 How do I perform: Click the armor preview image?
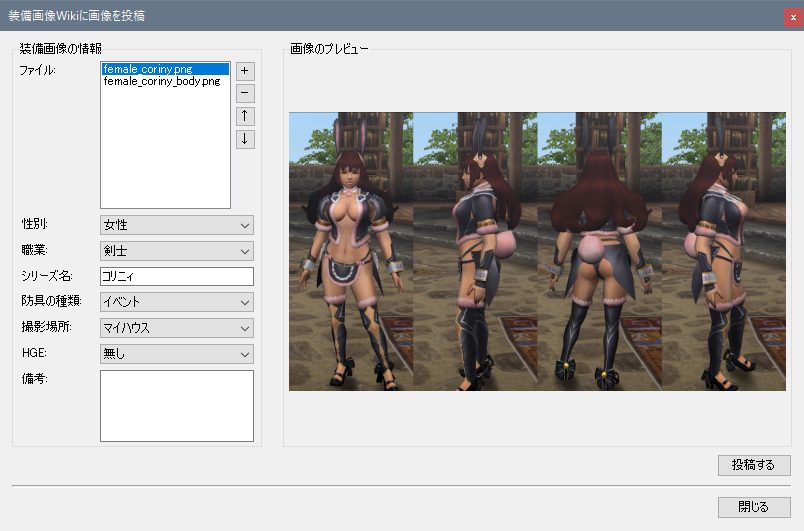coord(537,252)
